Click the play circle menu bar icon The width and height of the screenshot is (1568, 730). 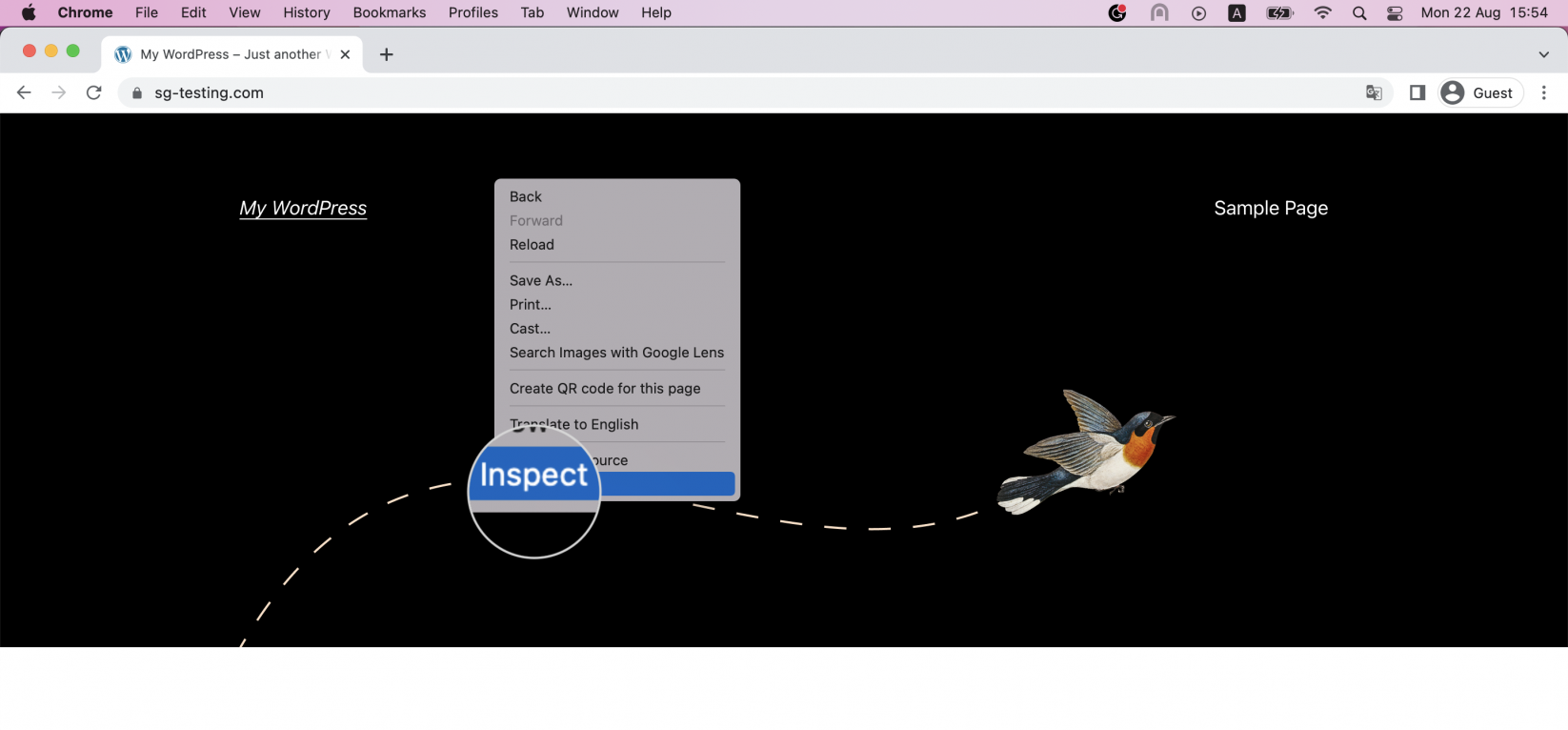pos(1198,12)
